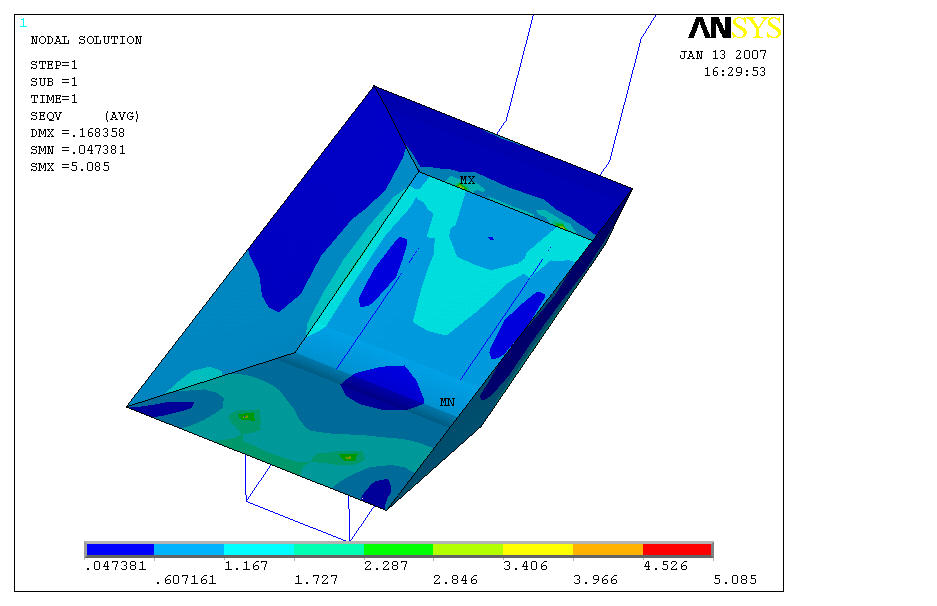Click the SMX =5.085 text
Viewport: 937px width, 606px height.
(70, 167)
